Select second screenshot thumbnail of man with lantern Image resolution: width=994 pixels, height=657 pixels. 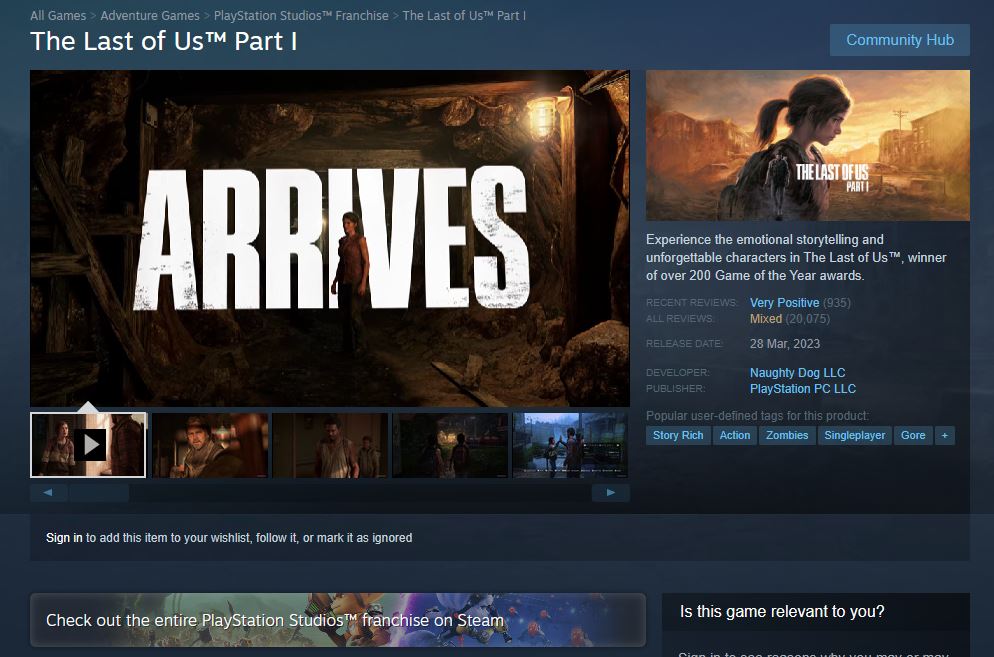tap(210, 445)
